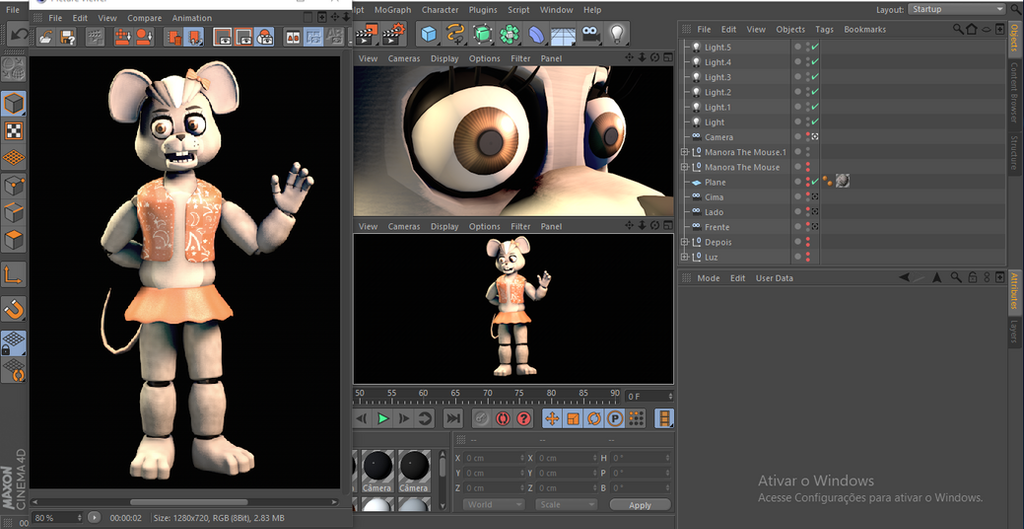This screenshot has width=1024, height=529.
Task: Switch to Points mode
Action: coord(14,185)
